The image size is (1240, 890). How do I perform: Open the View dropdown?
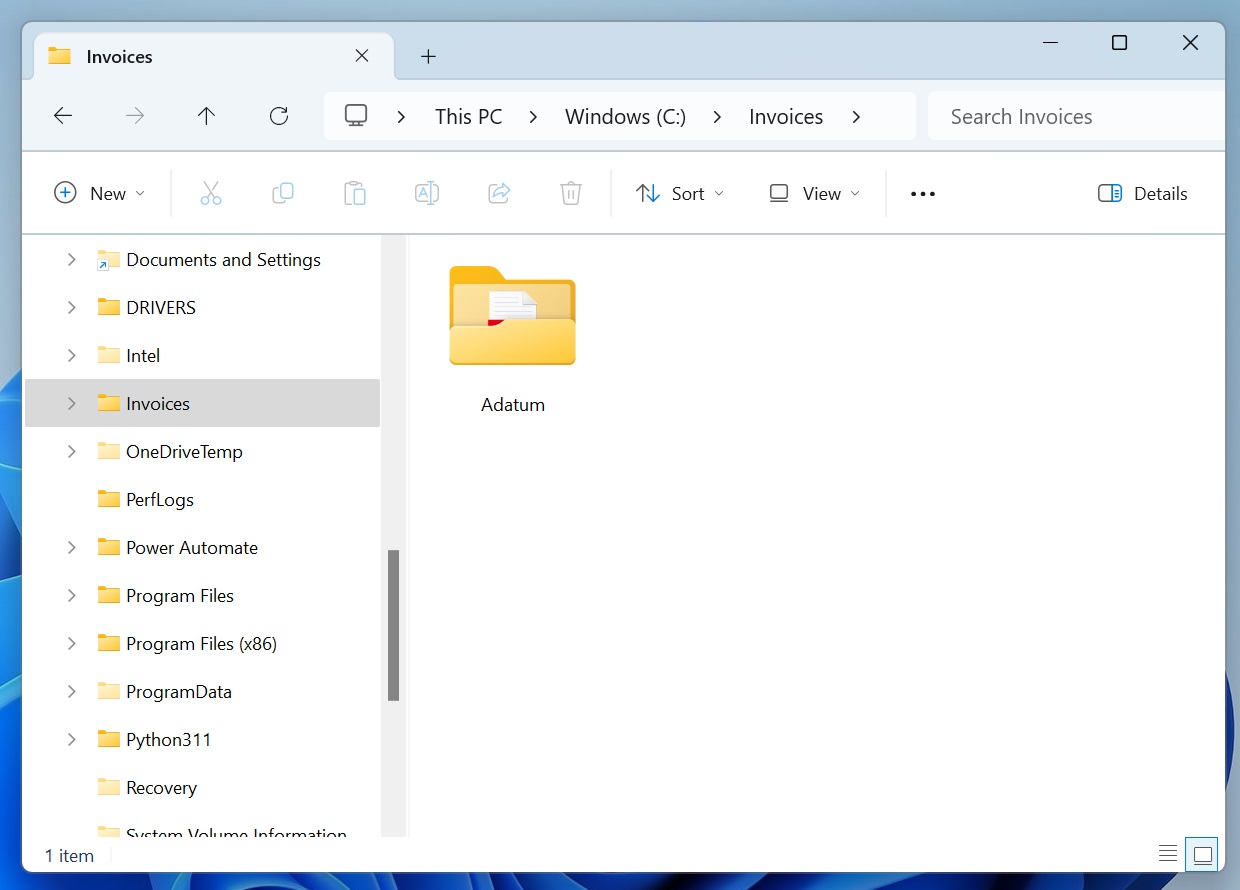pyautogui.click(x=814, y=193)
